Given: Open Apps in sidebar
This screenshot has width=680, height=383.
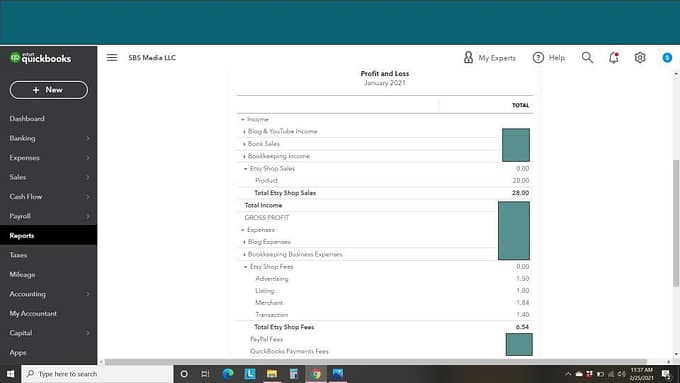Looking at the screenshot, I should (x=18, y=352).
